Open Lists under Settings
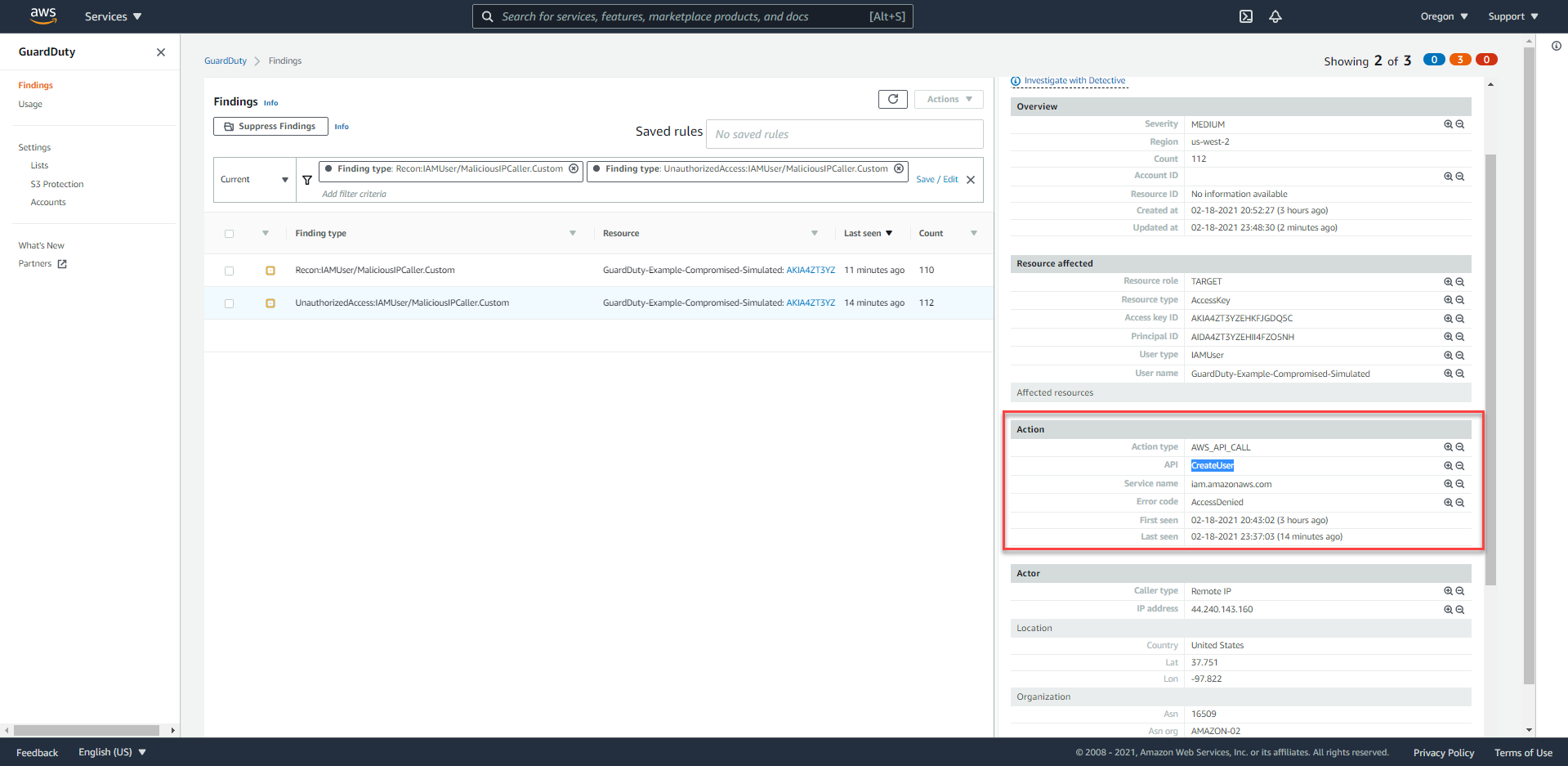 (x=39, y=166)
